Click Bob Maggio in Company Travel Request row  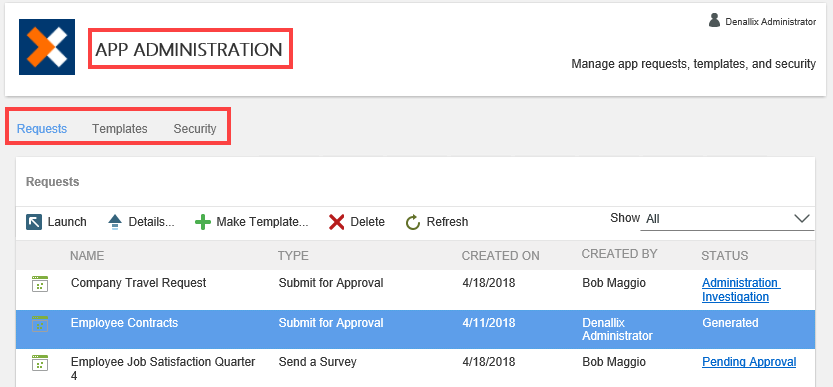[x=614, y=283]
